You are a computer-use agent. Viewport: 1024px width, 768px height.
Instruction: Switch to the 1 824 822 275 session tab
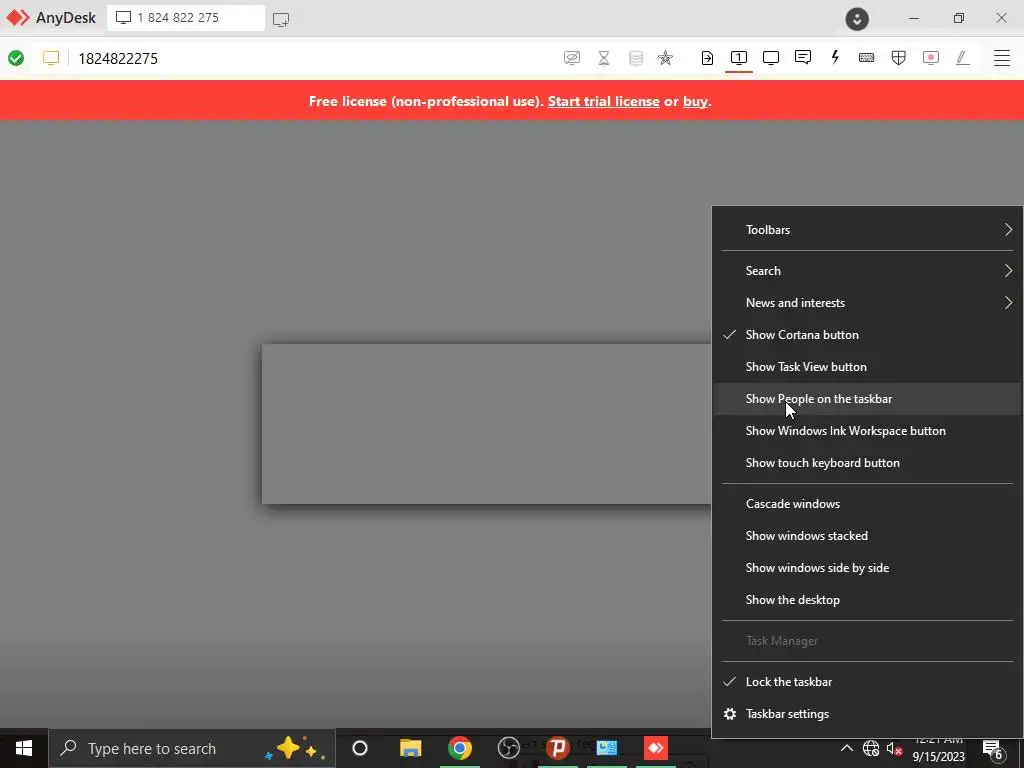[x=186, y=18]
